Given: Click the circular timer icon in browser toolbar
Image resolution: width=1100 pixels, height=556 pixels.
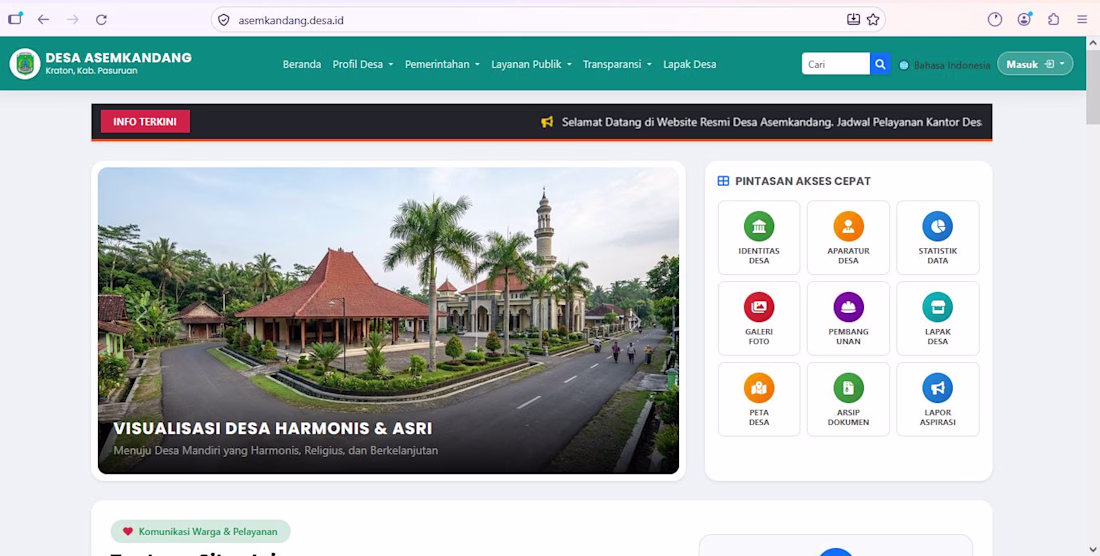Looking at the screenshot, I should click(995, 20).
